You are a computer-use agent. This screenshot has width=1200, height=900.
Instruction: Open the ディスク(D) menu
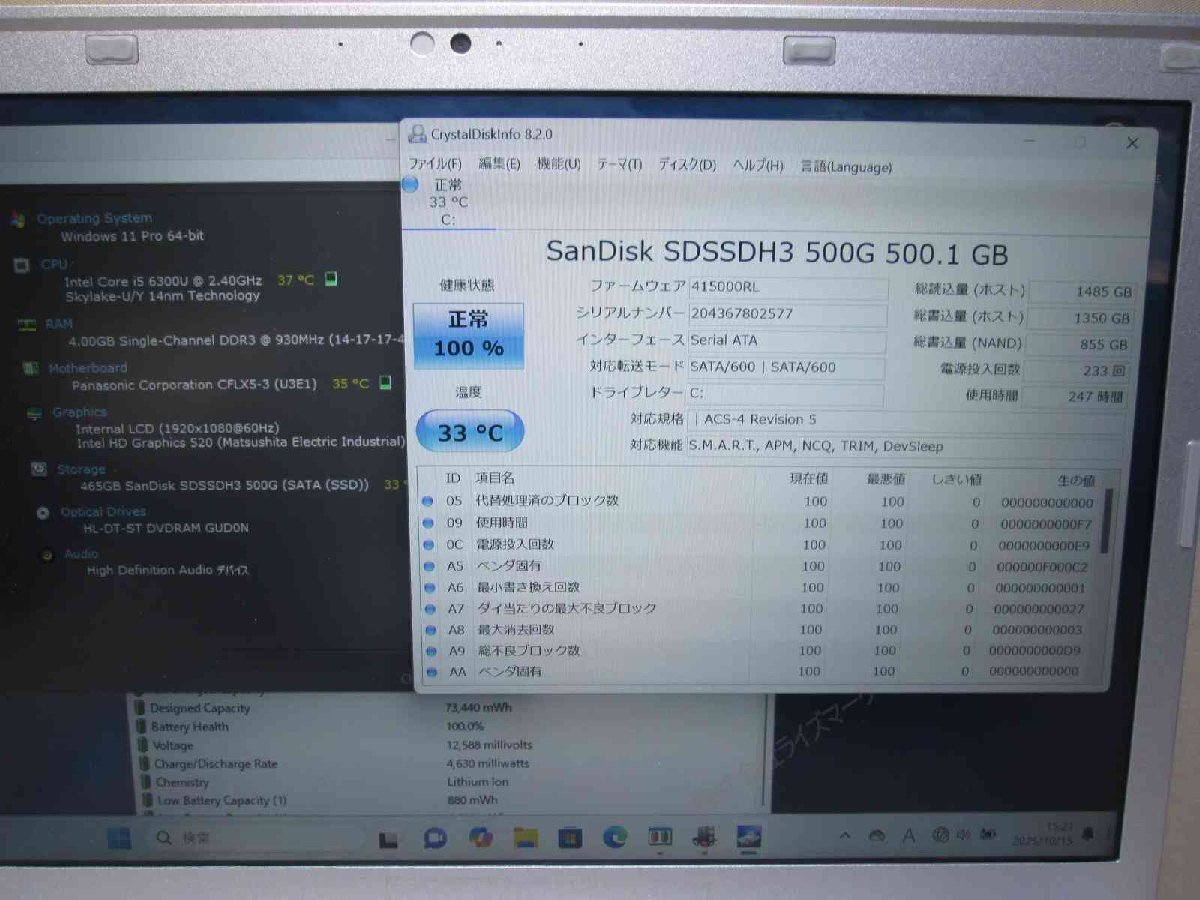pos(686,165)
